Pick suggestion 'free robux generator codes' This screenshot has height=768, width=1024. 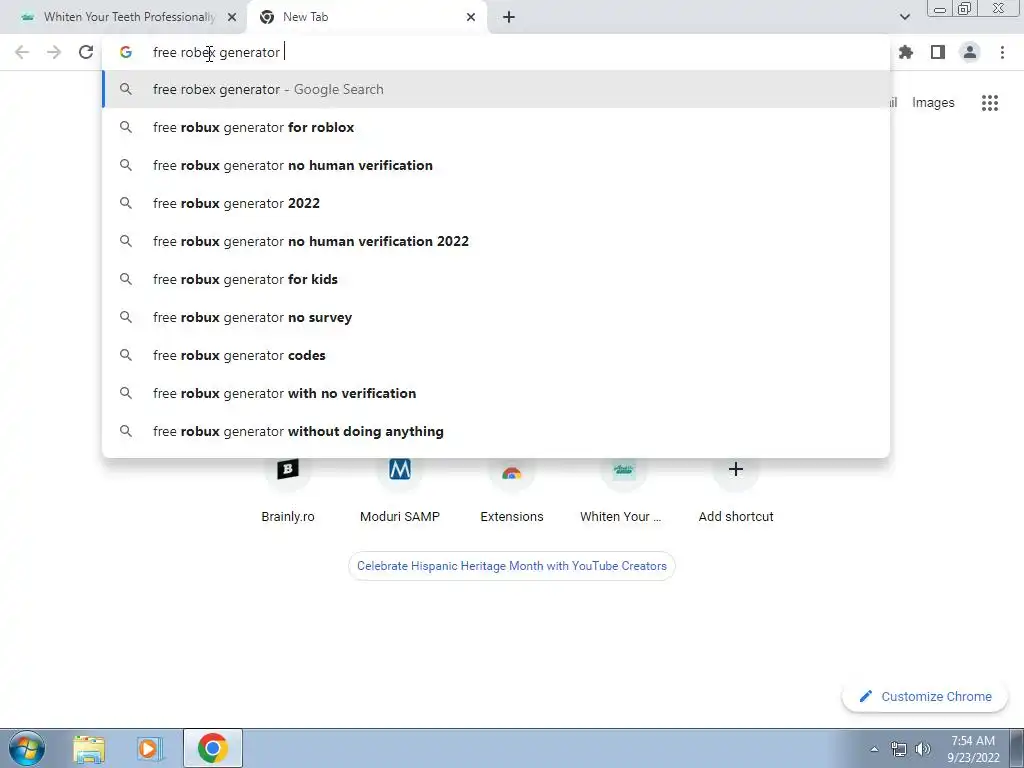[496, 355]
